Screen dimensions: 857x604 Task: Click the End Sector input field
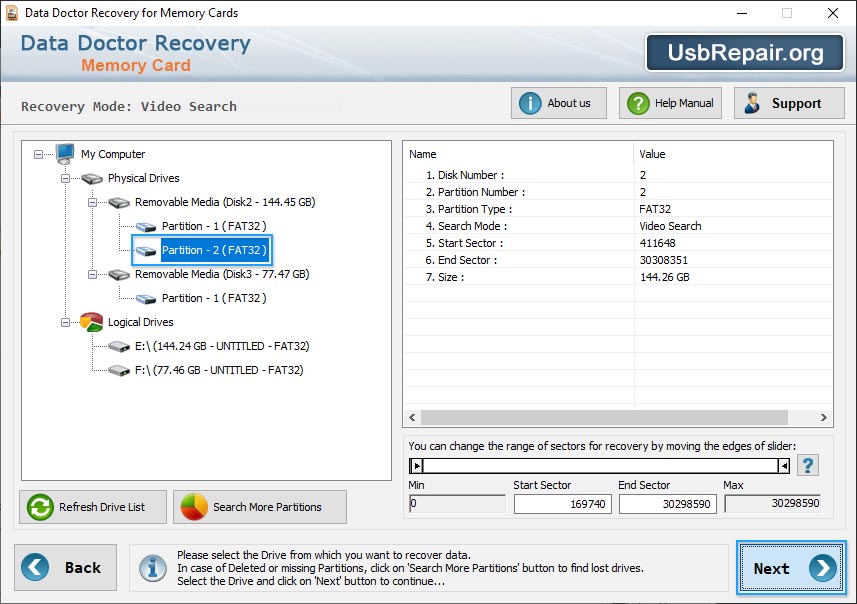point(667,504)
